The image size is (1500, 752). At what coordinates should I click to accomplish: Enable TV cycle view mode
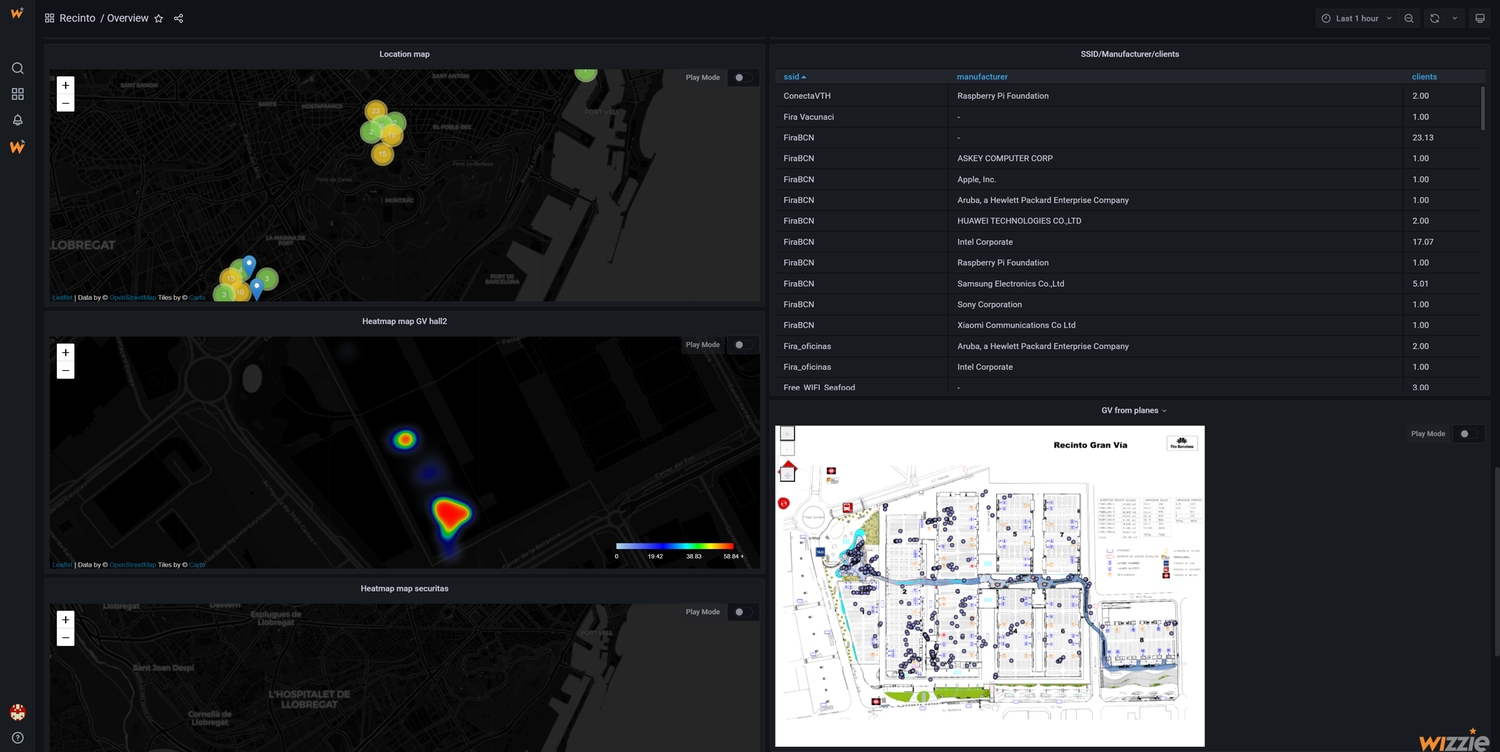coord(1480,18)
